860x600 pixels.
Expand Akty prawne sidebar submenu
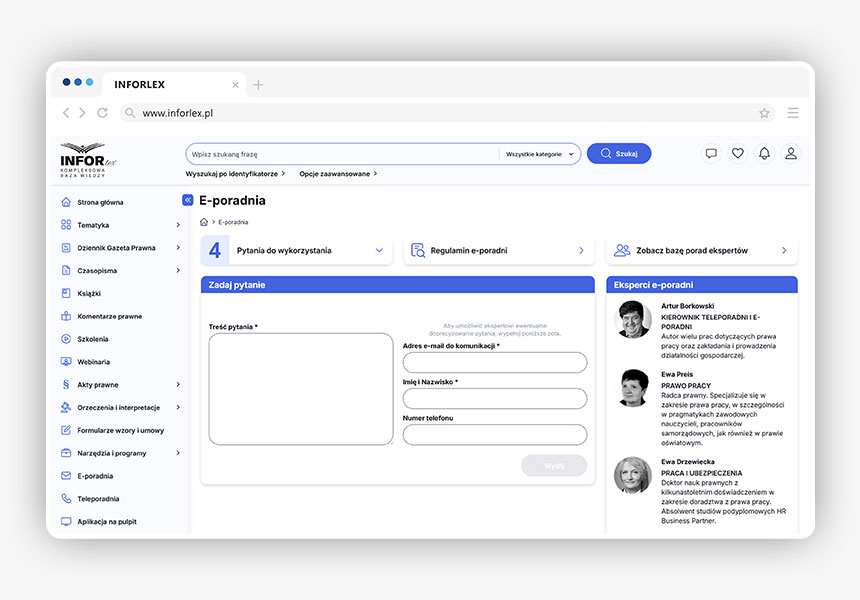point(178,384)
